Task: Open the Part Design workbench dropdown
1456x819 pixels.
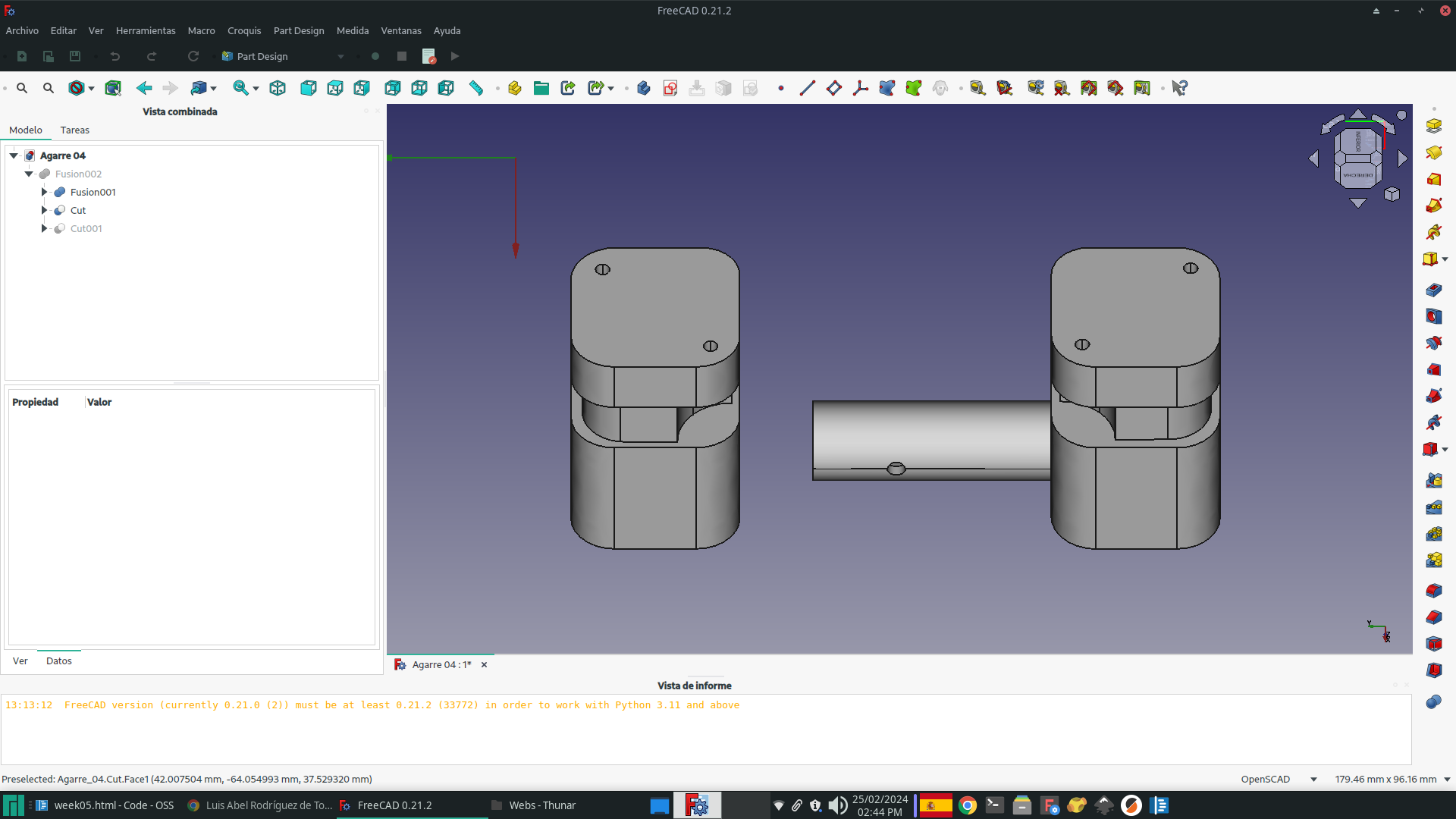Action: (x=283, y=56)
